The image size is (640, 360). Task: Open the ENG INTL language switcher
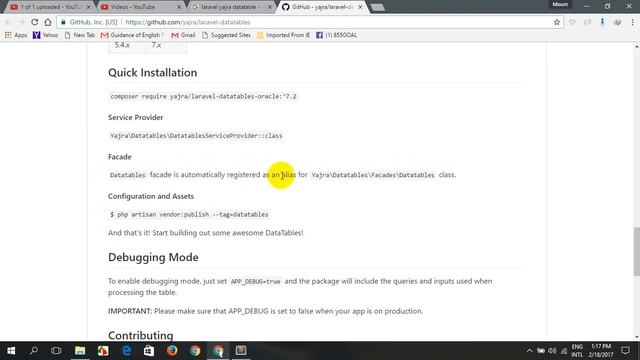coord(577,351)
